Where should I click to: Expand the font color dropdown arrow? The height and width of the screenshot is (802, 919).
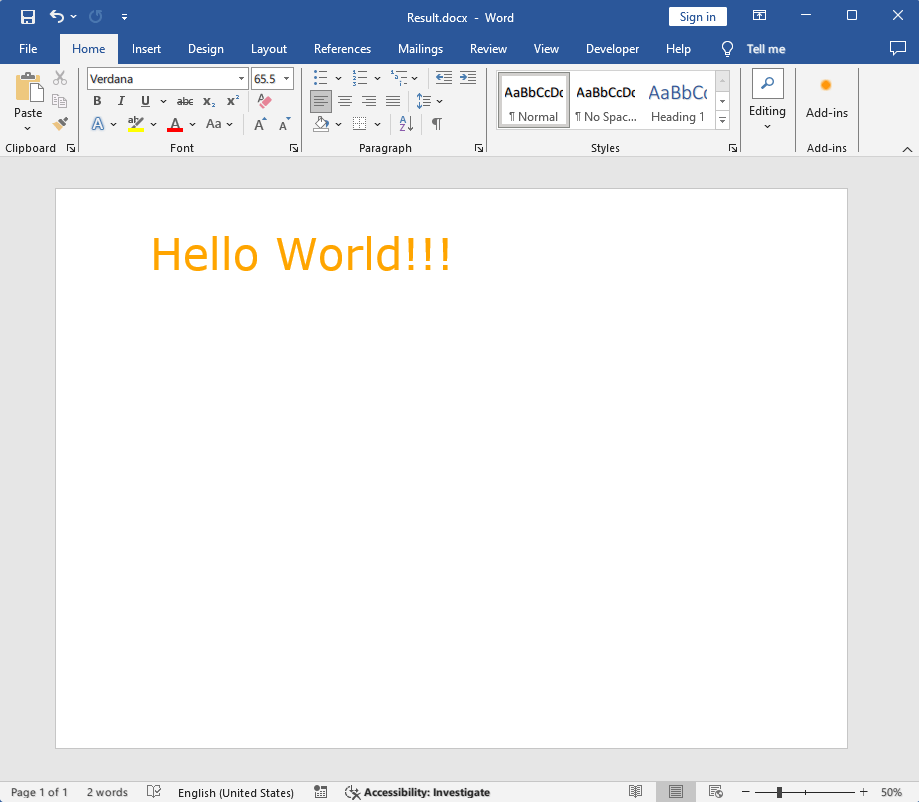pyautogui.click(x=192, y=124)
